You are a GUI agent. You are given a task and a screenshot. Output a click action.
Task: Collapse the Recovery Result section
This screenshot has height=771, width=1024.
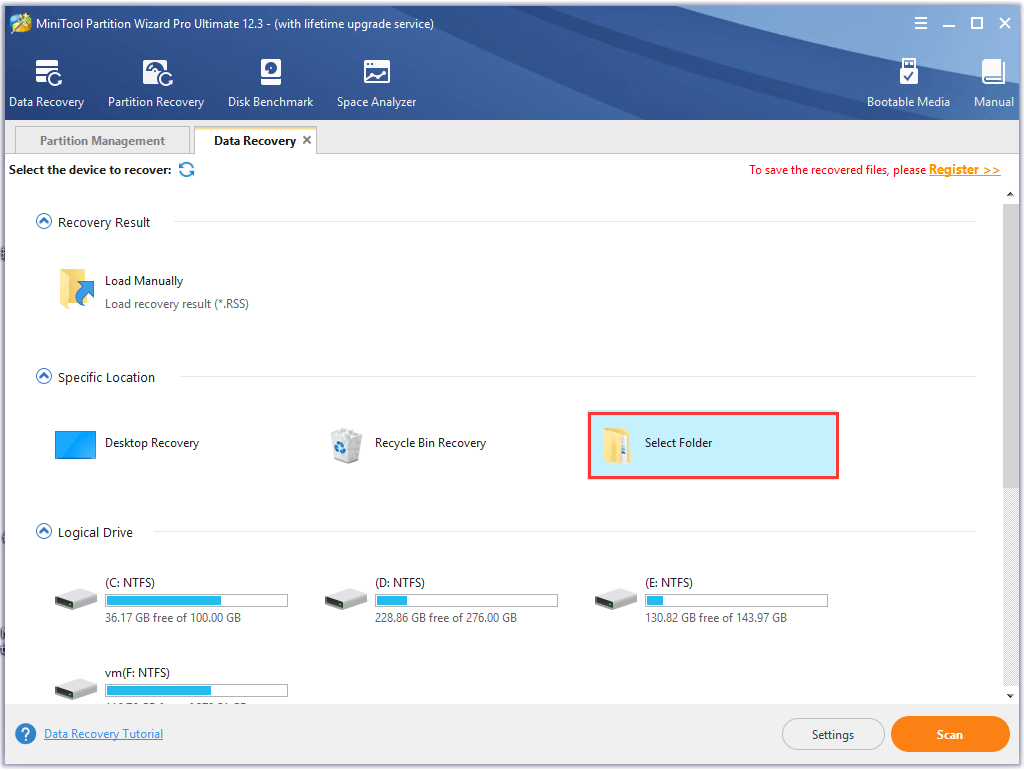(44, 222)
